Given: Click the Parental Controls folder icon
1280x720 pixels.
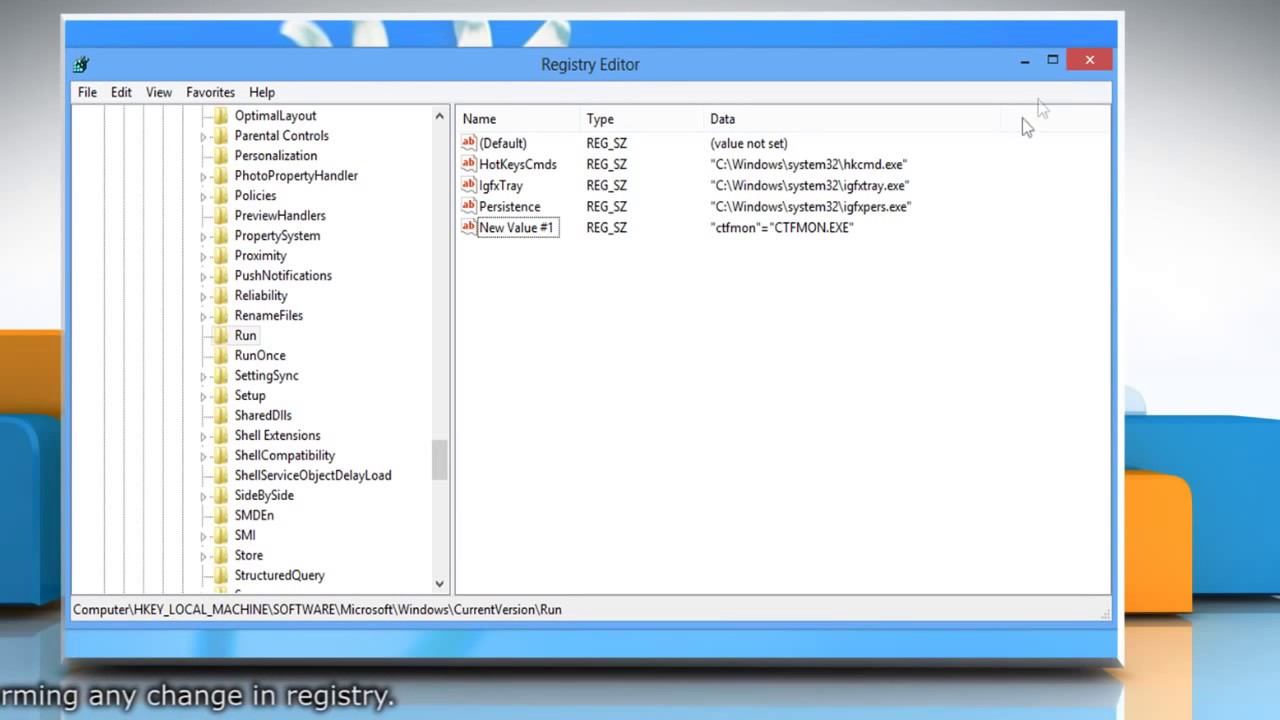Looking at the screenshot, I should (221, 136).
